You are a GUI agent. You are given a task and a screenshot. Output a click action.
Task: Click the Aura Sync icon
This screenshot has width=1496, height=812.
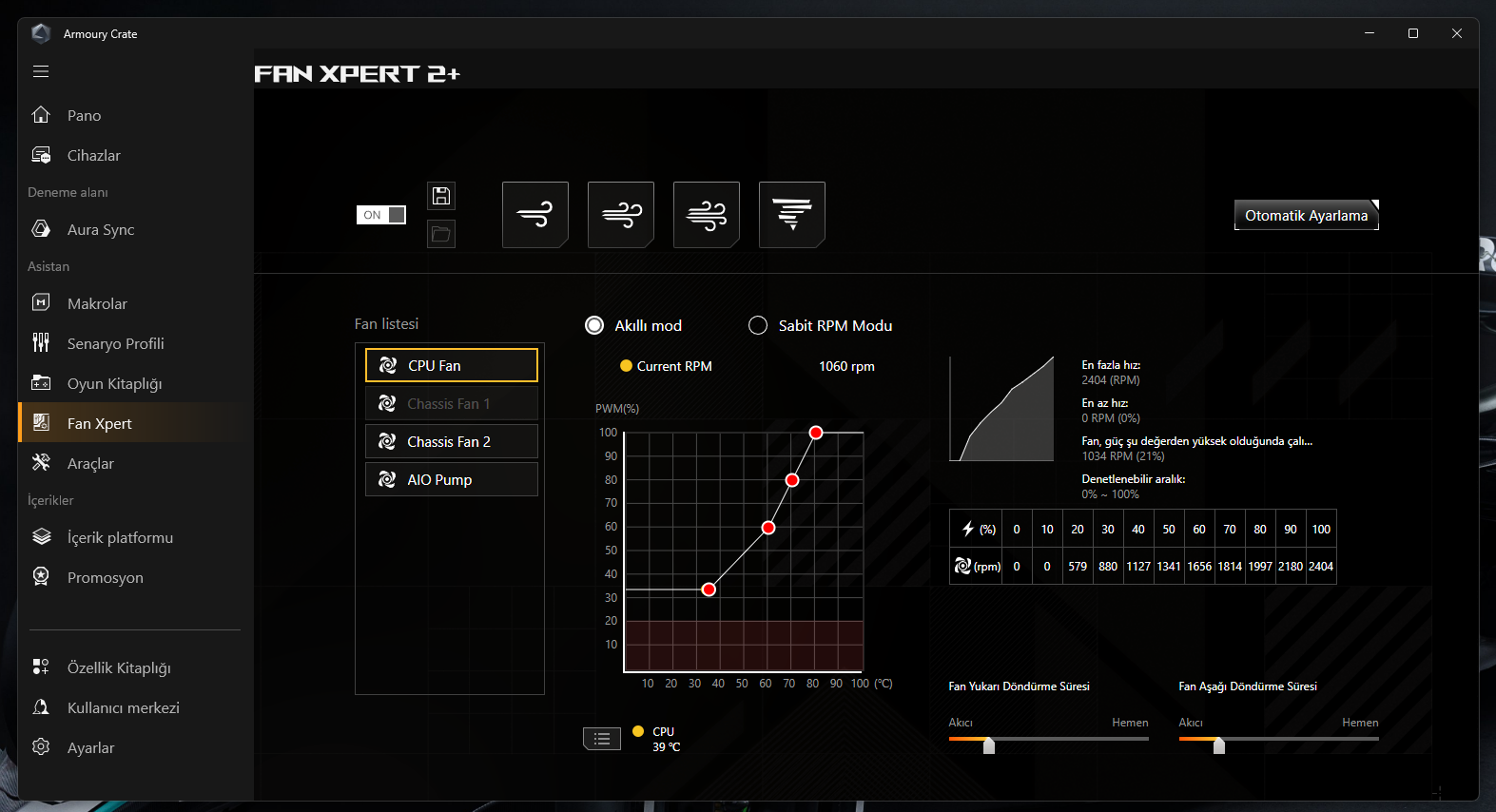coord(41,229)
